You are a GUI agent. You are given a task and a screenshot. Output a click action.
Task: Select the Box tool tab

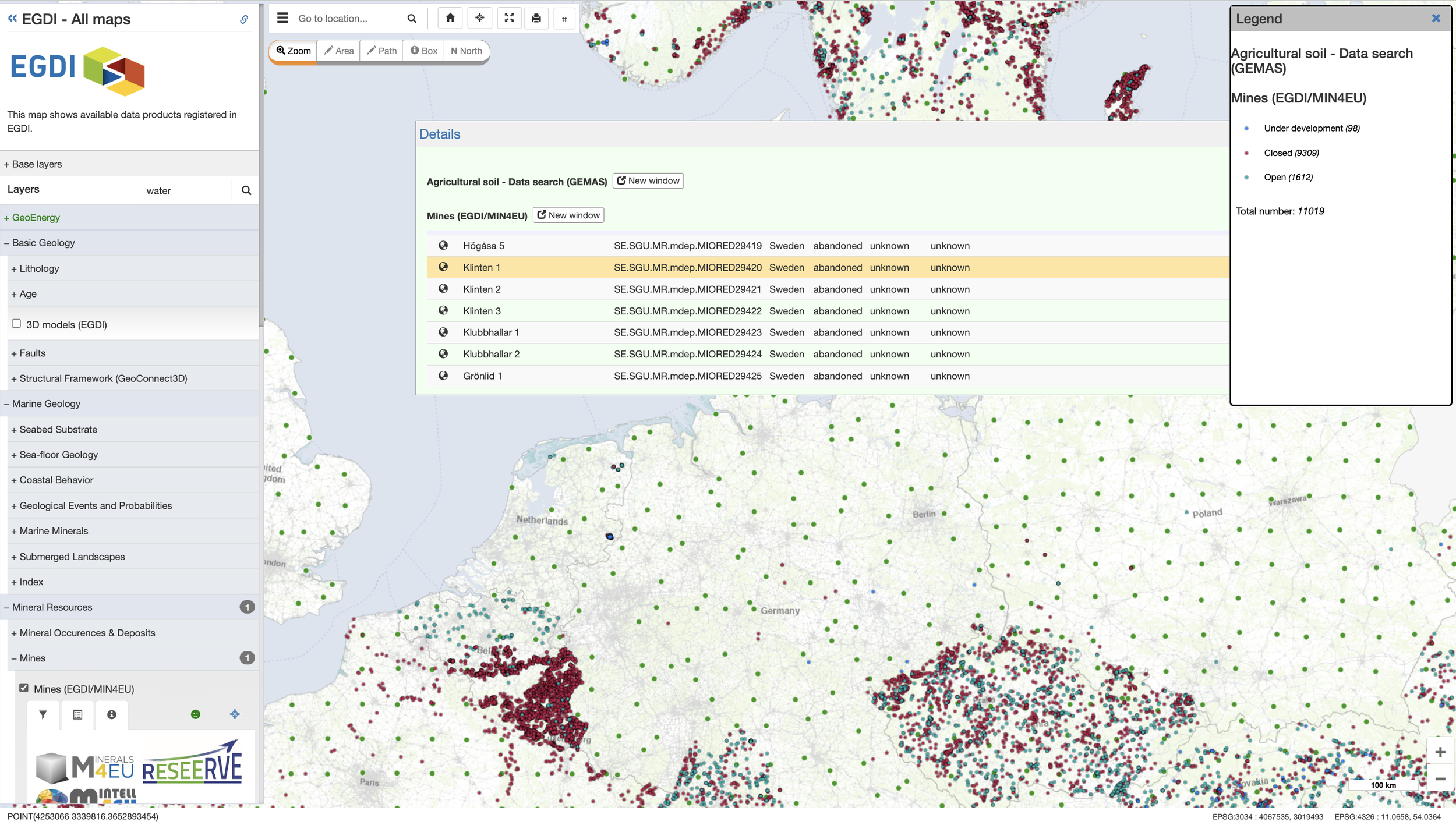click(423, 51)
